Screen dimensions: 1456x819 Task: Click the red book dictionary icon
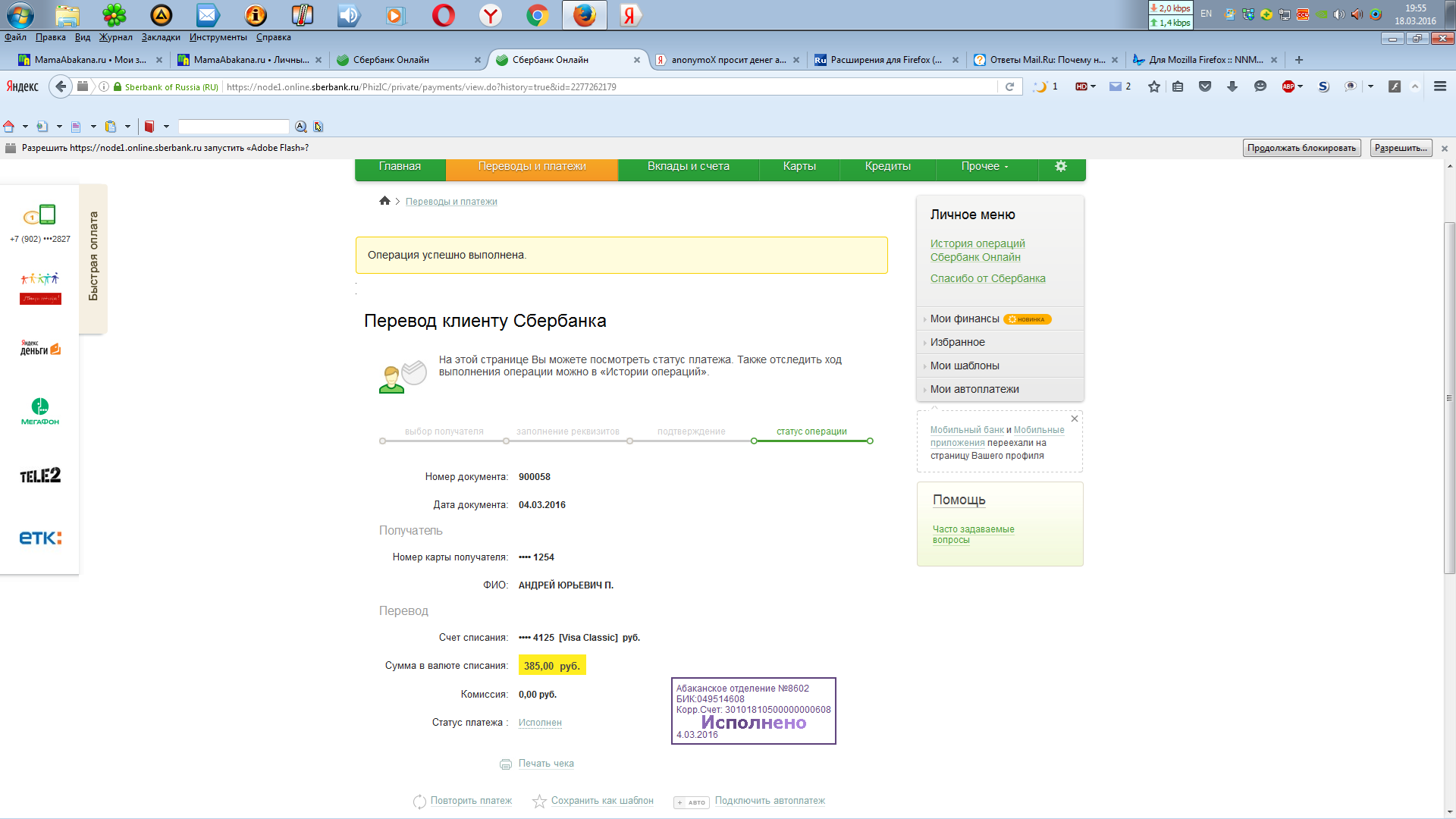tap(149, 127)
